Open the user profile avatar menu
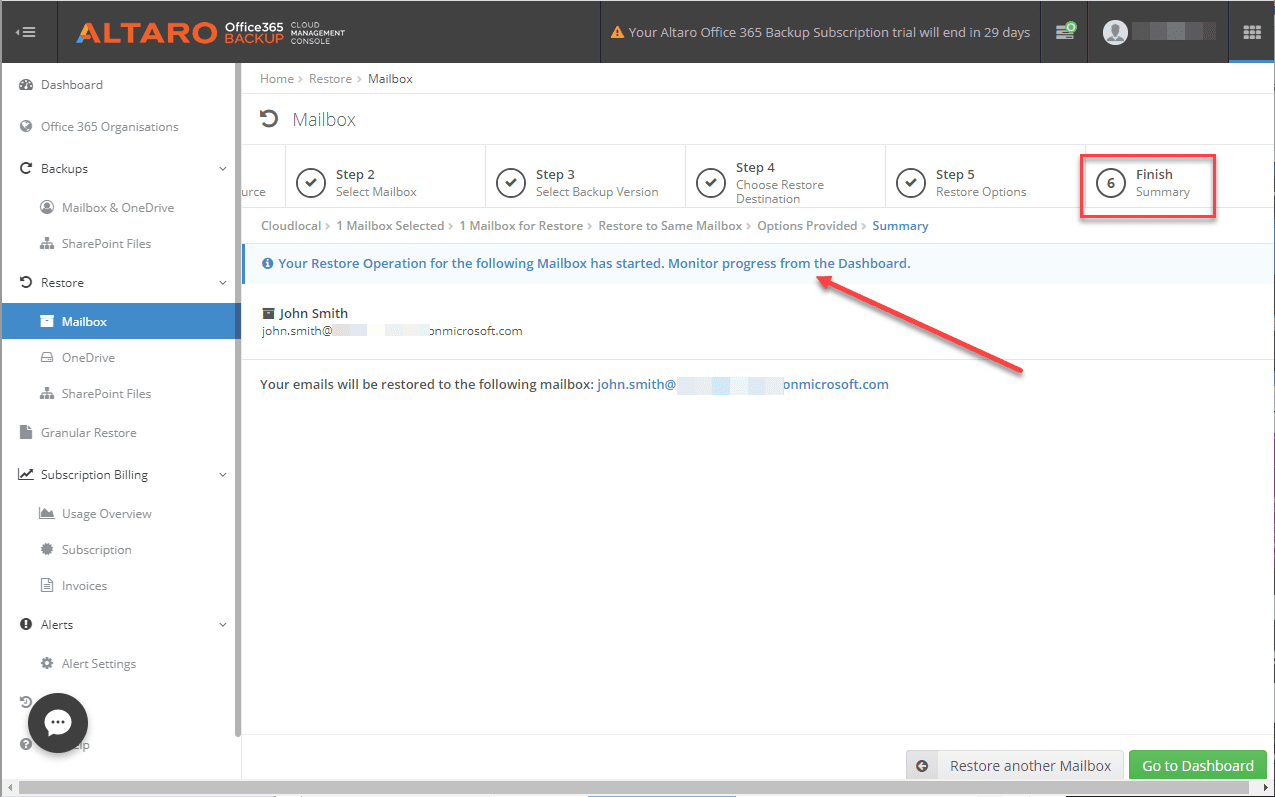This screenshot has width=1275, height=797. pyautogui.click(x=1115, y=32)
